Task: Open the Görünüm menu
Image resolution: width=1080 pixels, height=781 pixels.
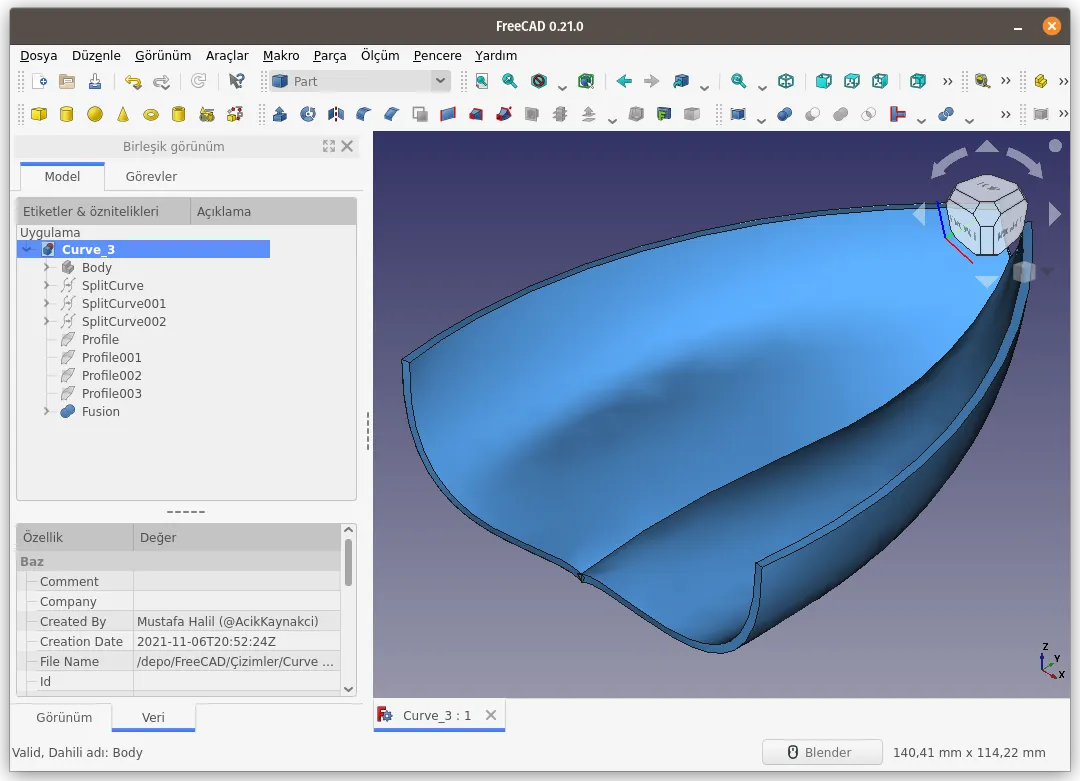Action: point(163,56)
